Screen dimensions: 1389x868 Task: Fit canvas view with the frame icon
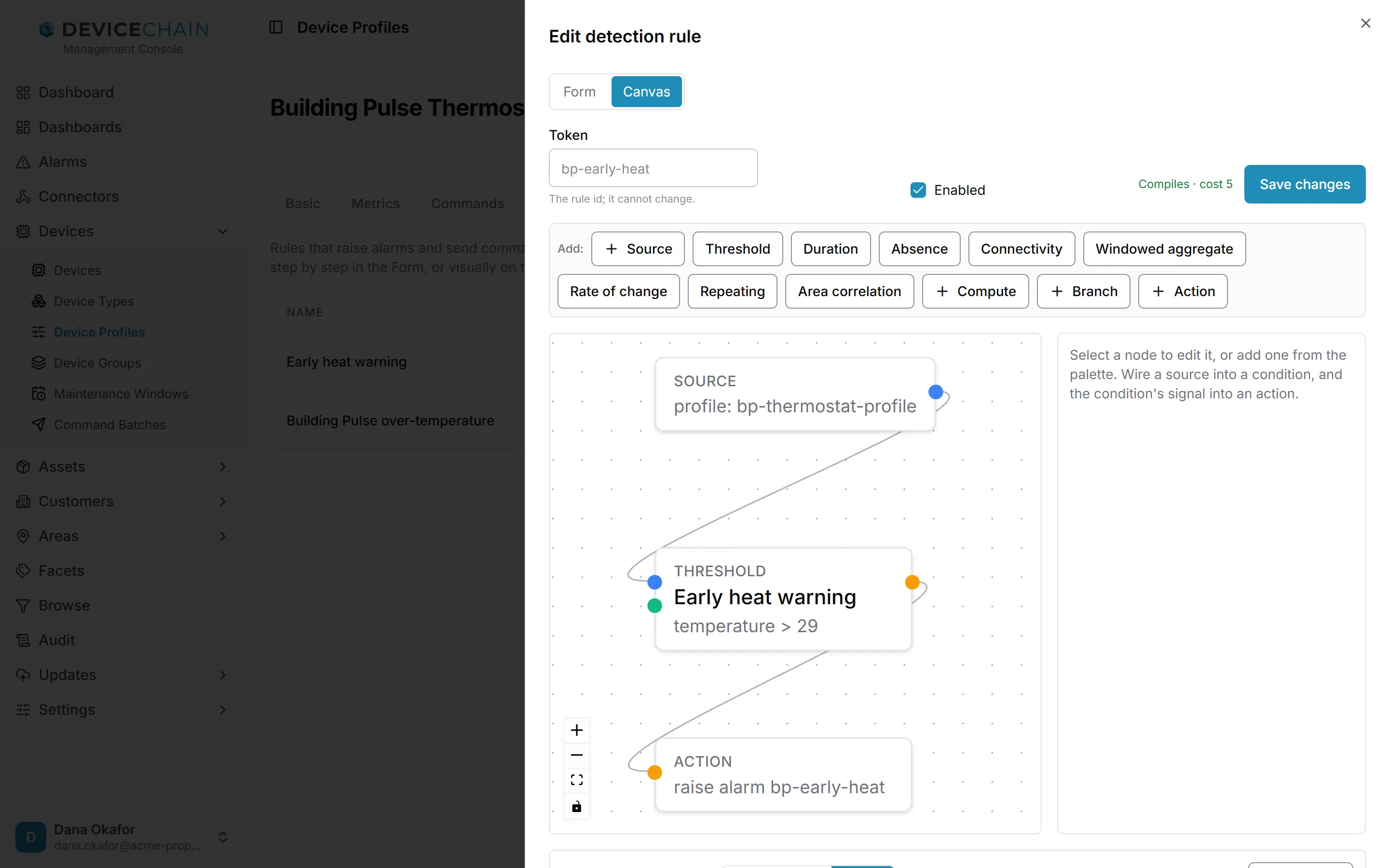coord(576,780)
